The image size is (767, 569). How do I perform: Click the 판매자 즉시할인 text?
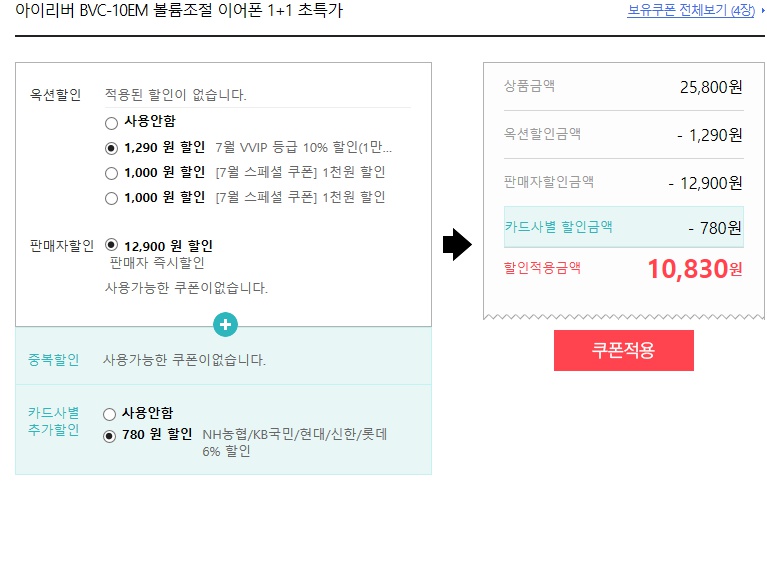tap(157, 263)
